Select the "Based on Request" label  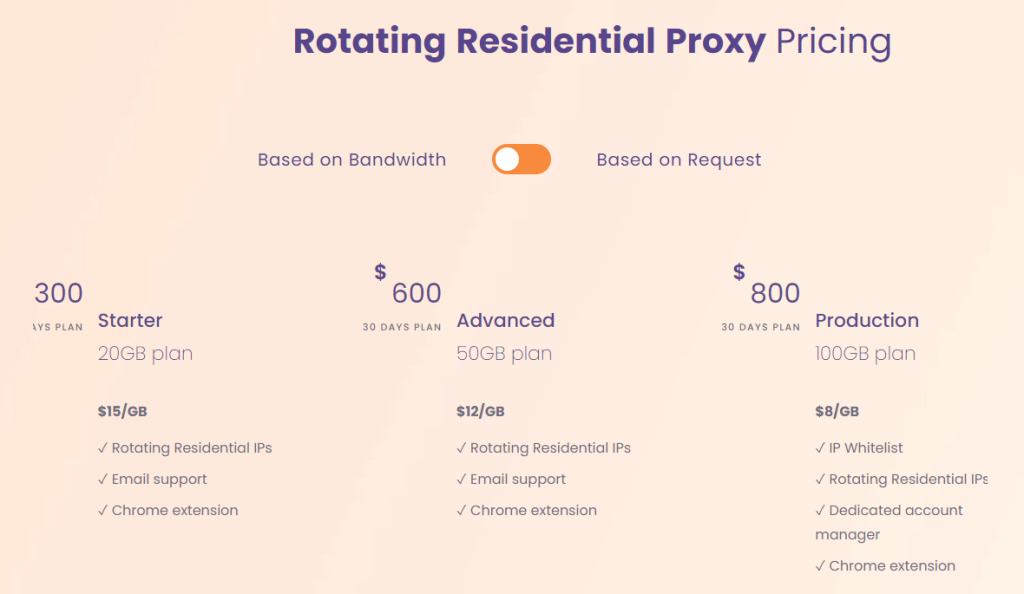(679, 160)
